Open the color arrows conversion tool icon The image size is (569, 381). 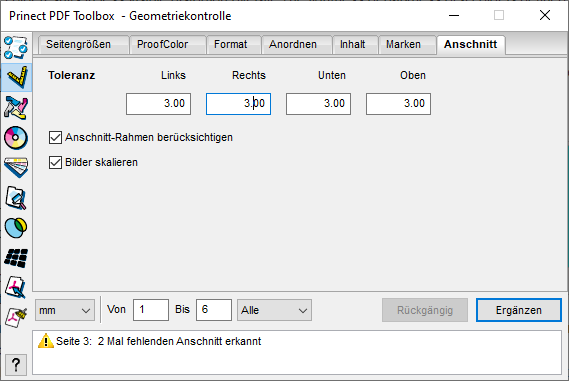tap(16, 108)
